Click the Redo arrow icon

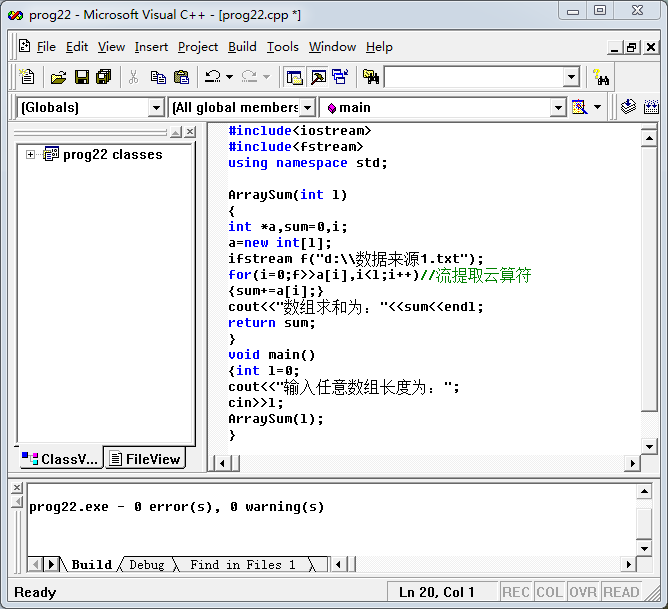click(x=249, y=77)
